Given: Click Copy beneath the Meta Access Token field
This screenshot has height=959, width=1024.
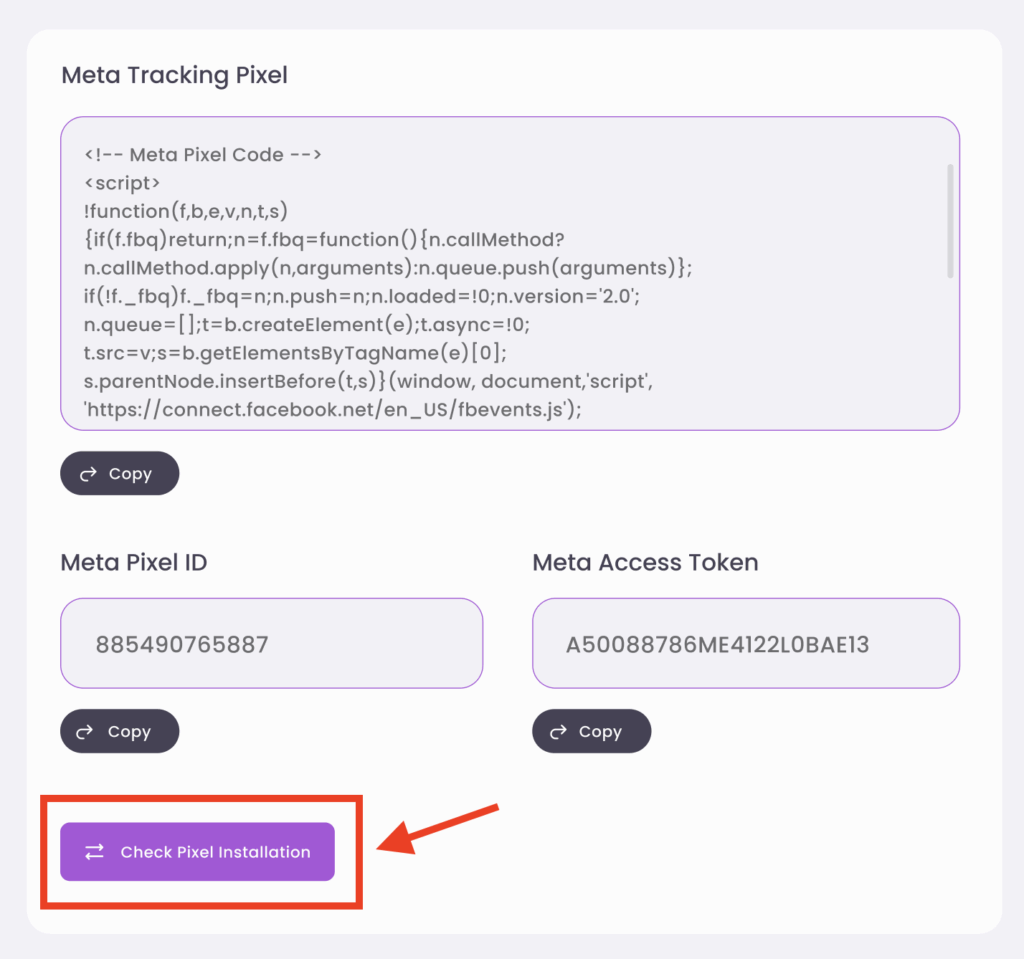Looking at the screenshot, I should (x=591, y=730).
